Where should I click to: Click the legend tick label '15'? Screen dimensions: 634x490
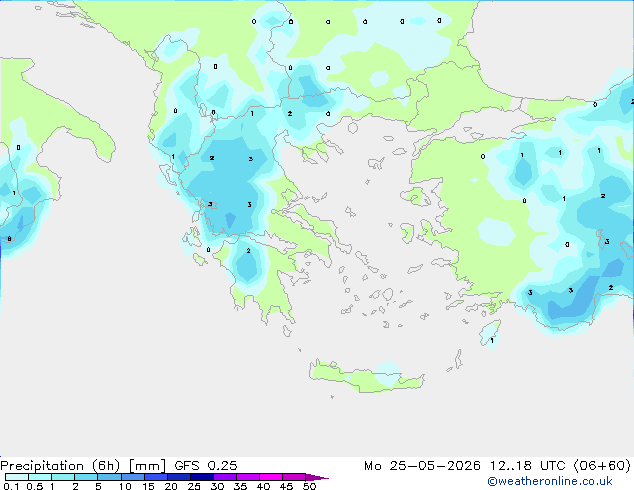[148, 486]
